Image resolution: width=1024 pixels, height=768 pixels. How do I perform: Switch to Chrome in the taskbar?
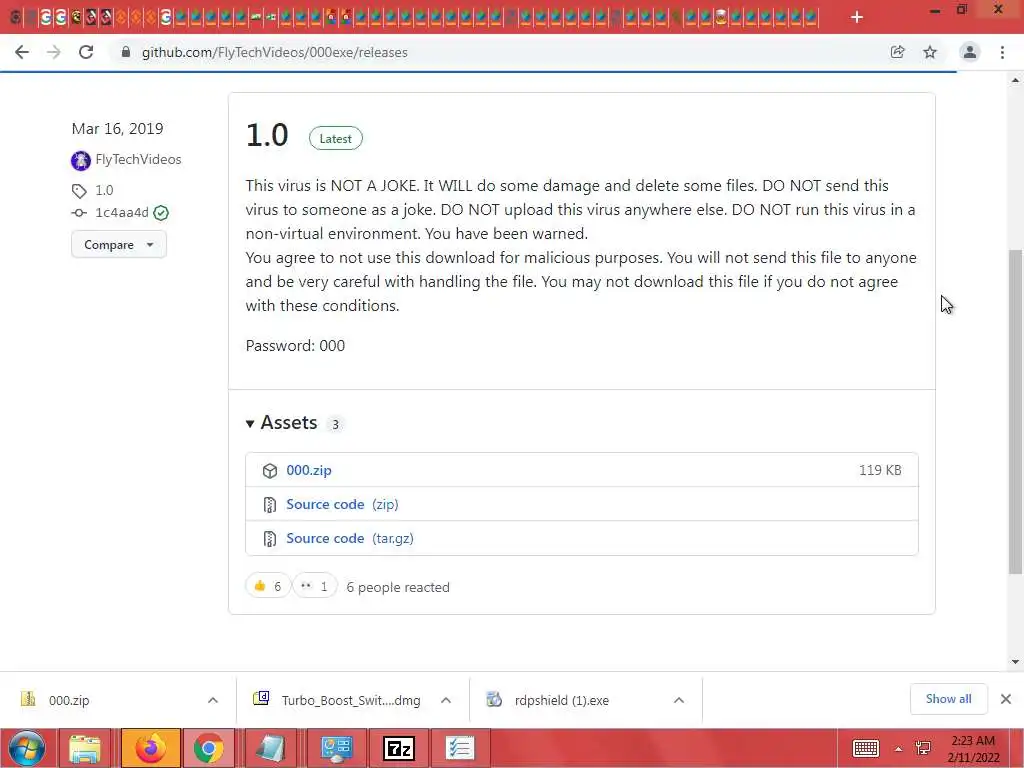[208, 748]
